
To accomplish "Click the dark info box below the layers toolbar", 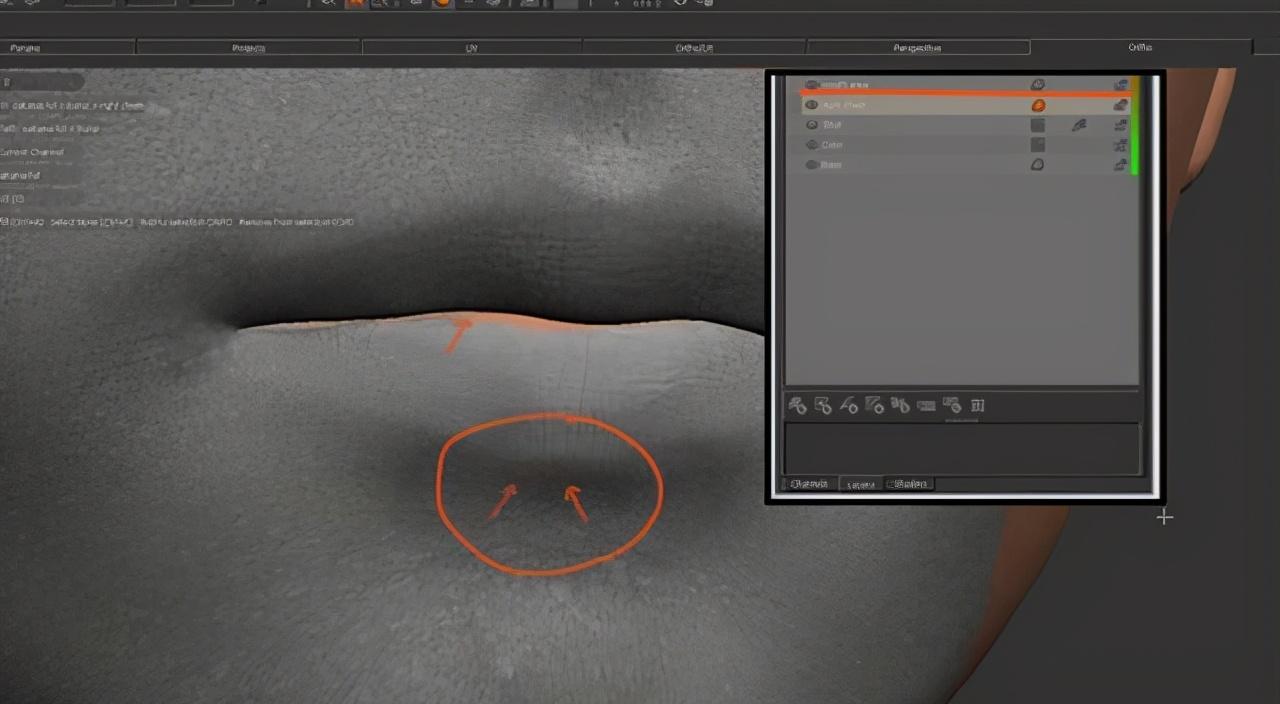I will pyautogui.click(x=962, y=448).
